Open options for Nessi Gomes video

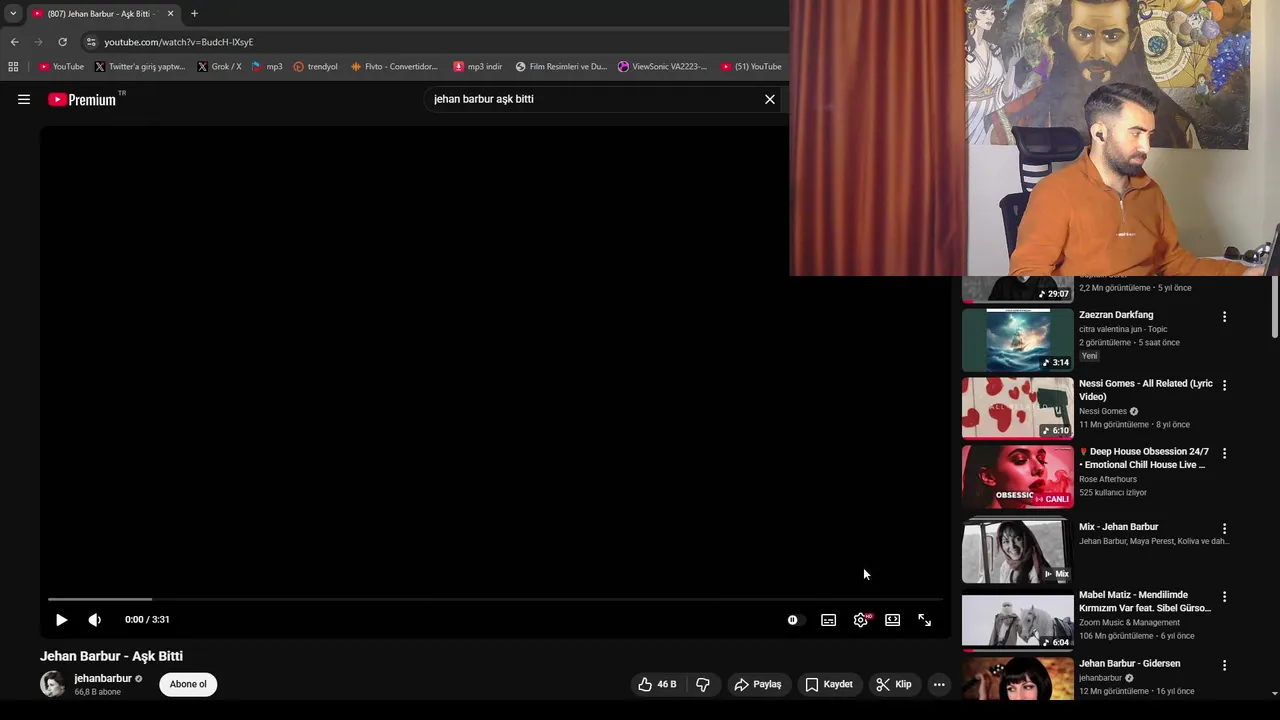tap(1224, 385)
